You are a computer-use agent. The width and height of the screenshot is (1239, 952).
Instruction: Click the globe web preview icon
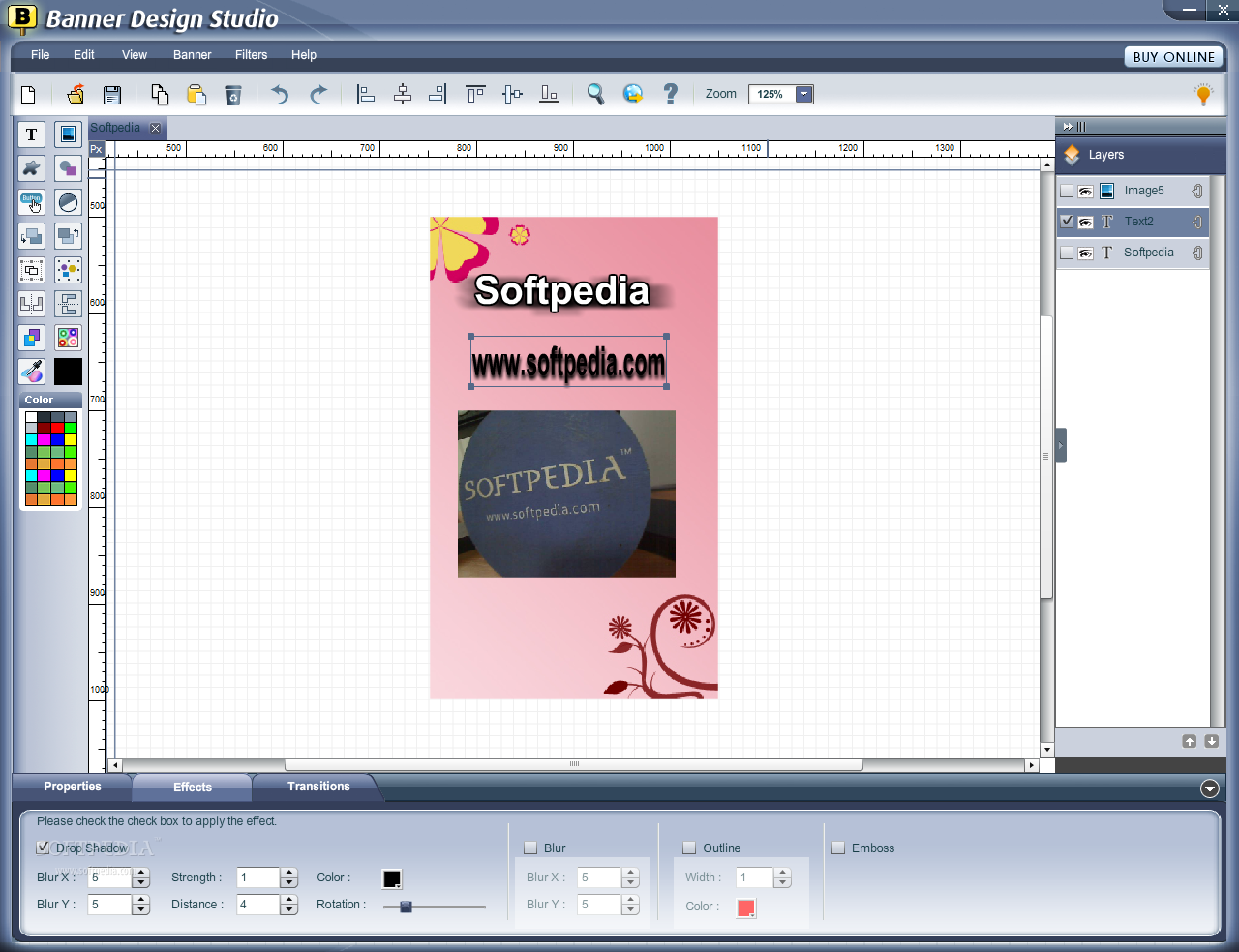pos(633,94)
